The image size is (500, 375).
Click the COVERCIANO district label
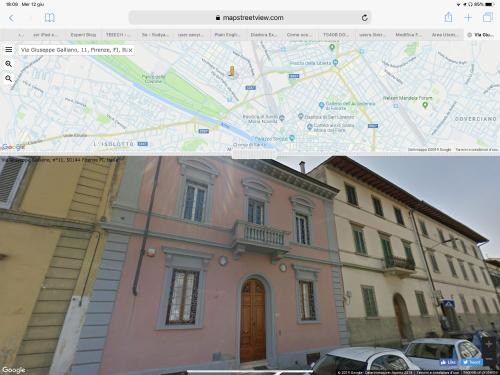click(x=476, y=119)
